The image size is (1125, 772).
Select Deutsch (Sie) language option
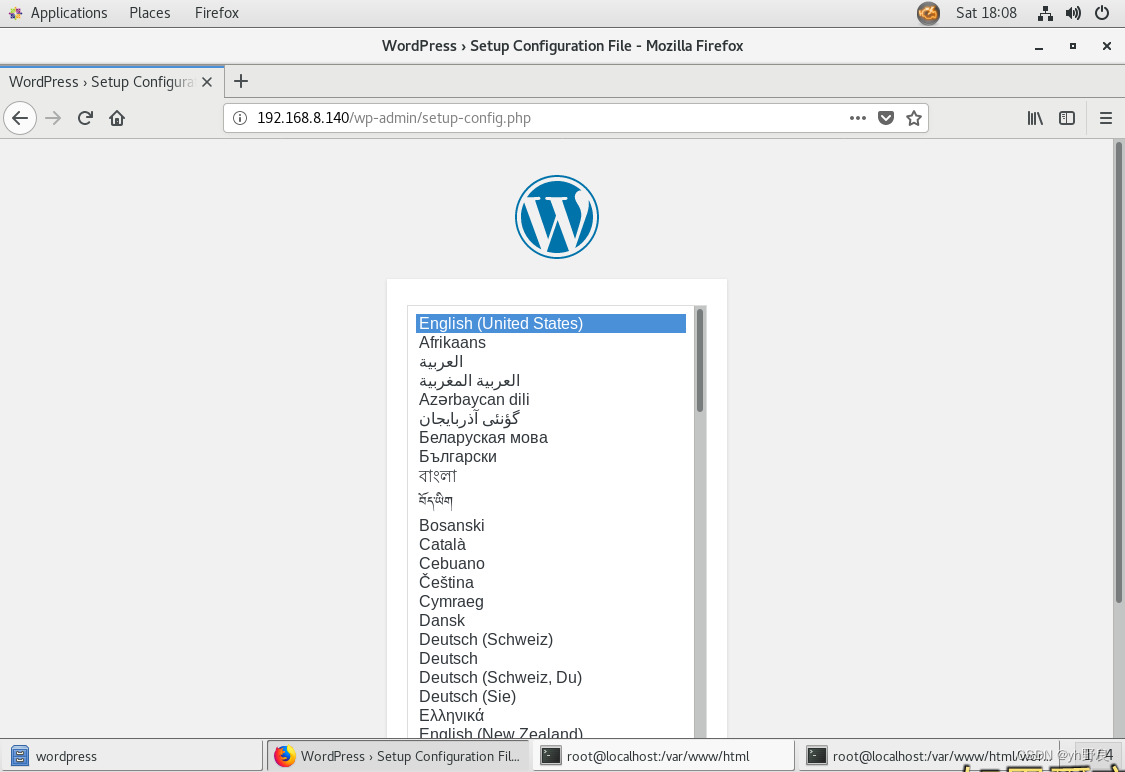click(550, 697)
